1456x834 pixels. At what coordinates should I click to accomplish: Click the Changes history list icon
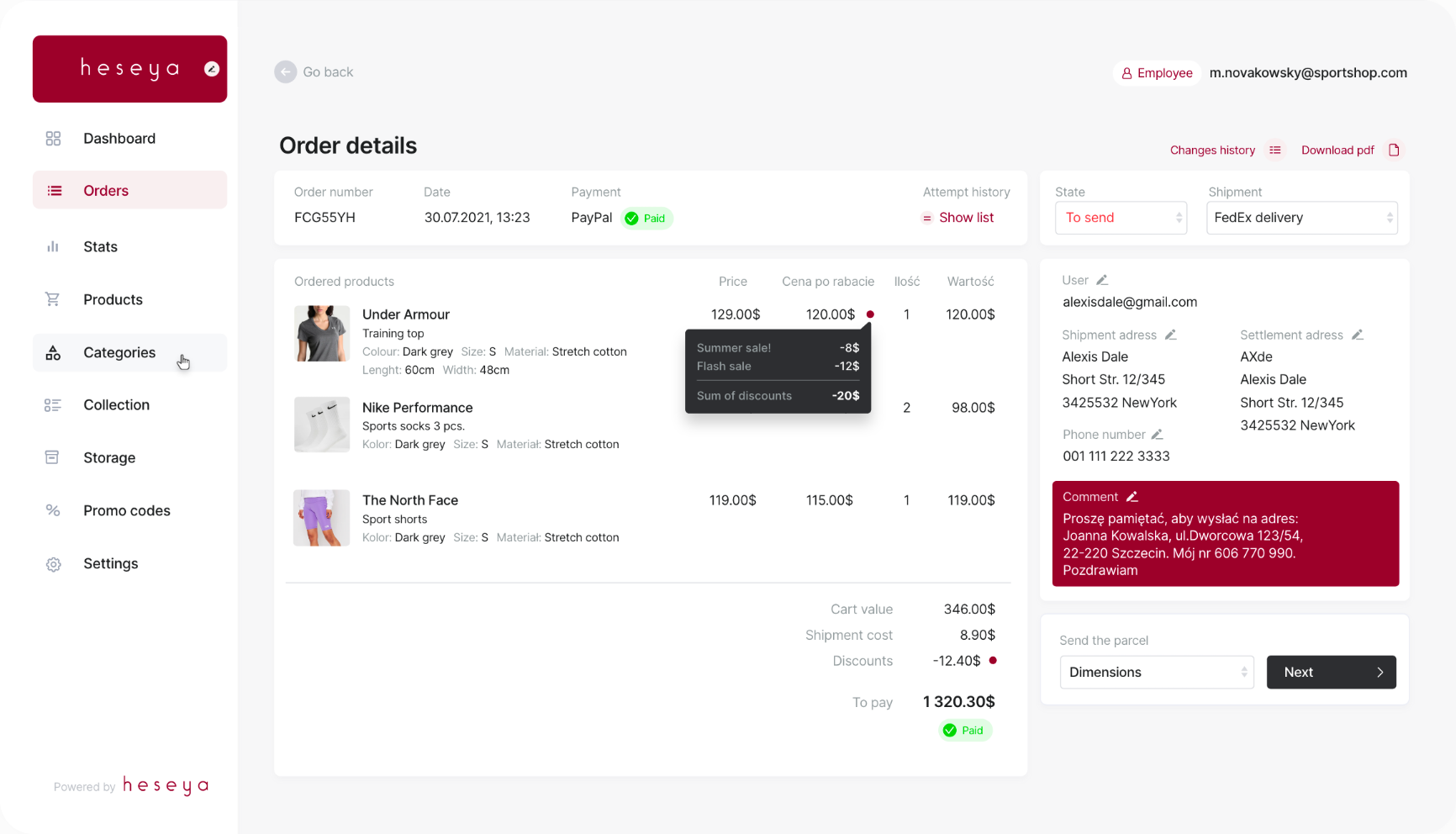[x=1275, y=150]
